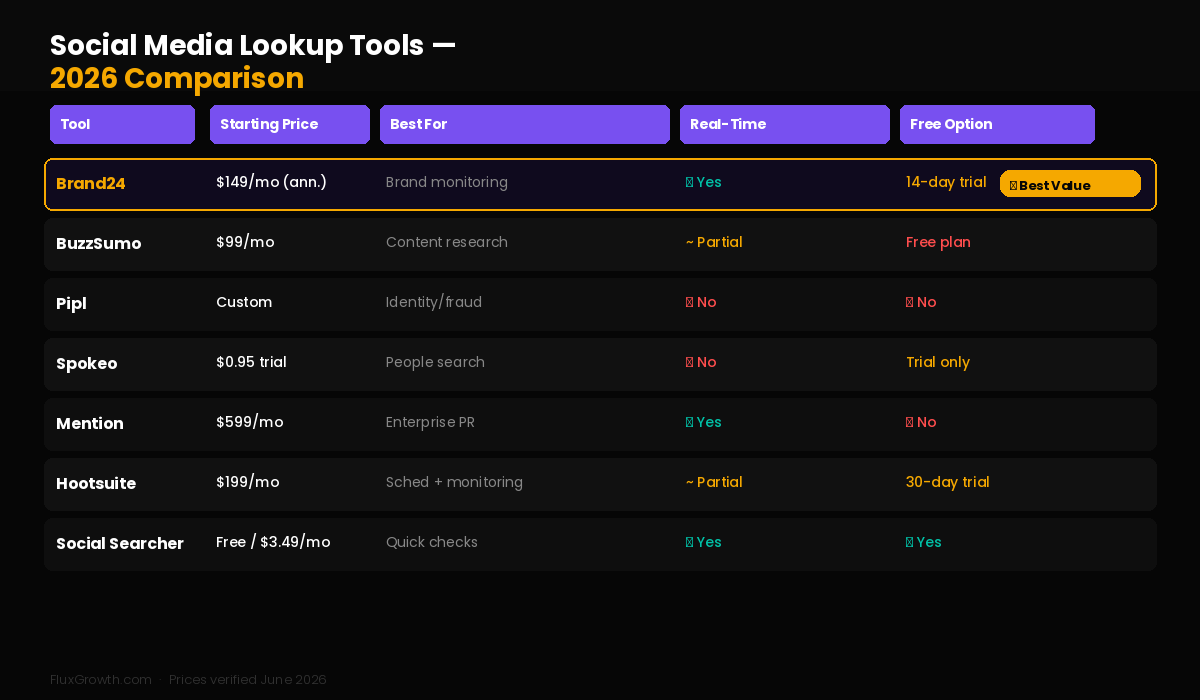Click the Tool column header
The width and height of the screenshot is (1200, 700).
coord(122,124)
